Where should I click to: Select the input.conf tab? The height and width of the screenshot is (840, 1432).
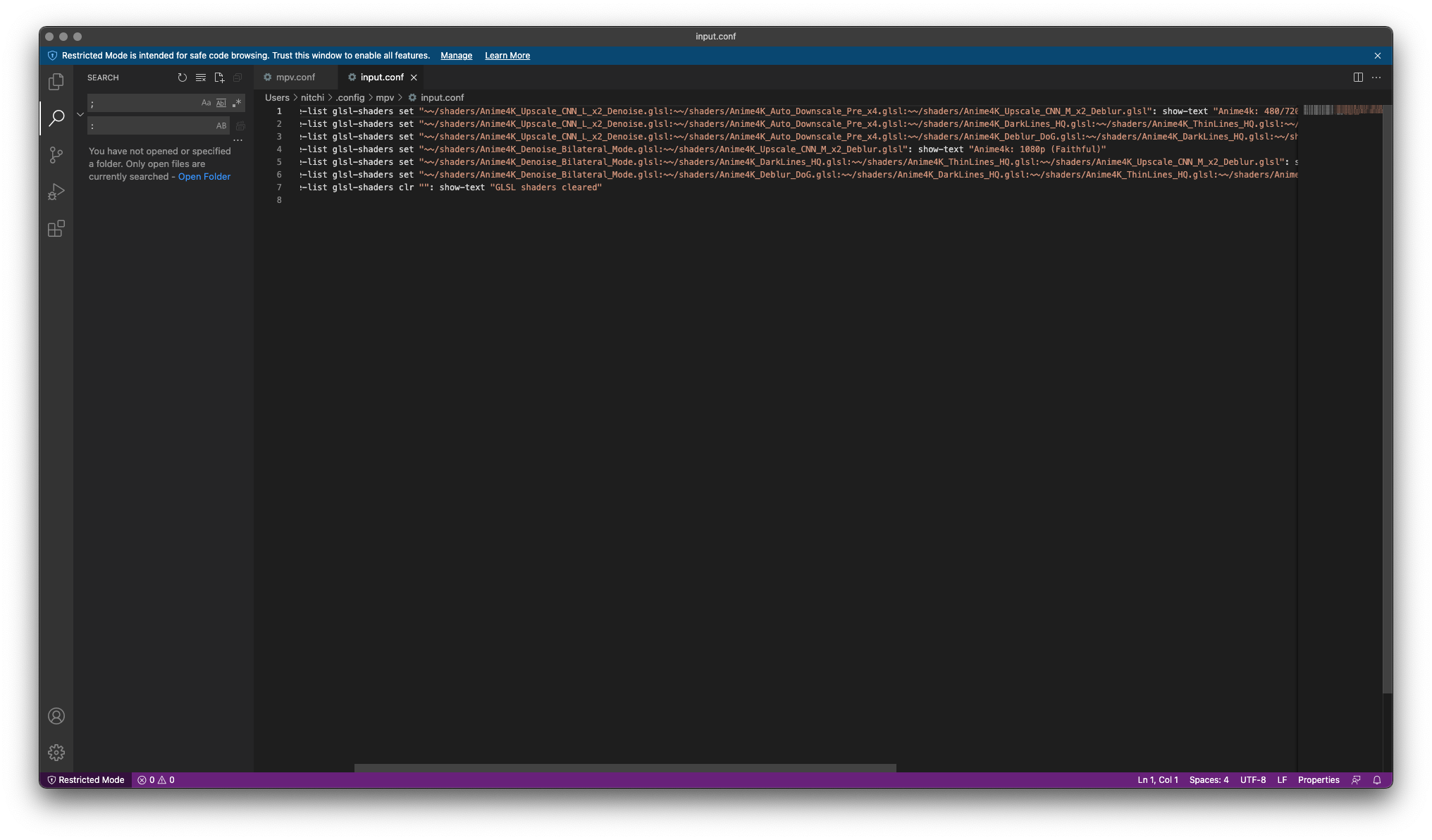point(381,78)
